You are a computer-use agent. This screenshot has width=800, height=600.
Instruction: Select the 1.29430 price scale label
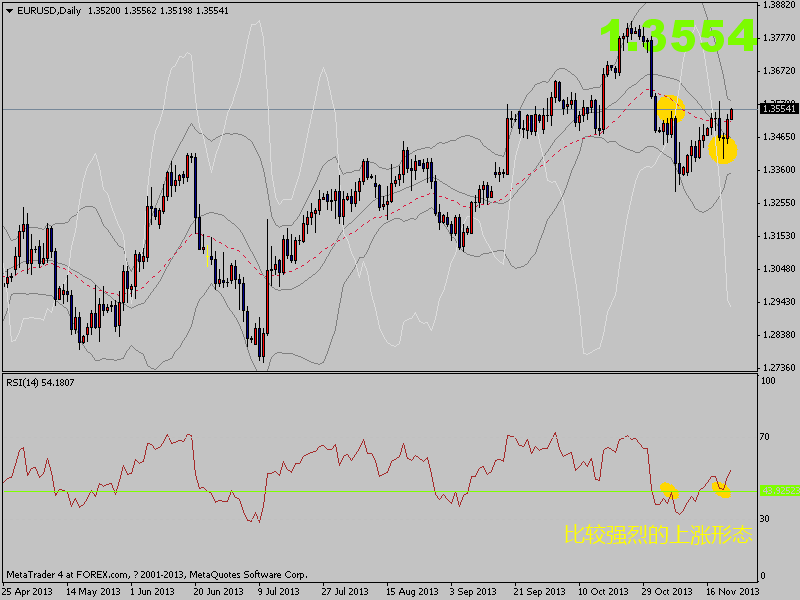point(779,302)
